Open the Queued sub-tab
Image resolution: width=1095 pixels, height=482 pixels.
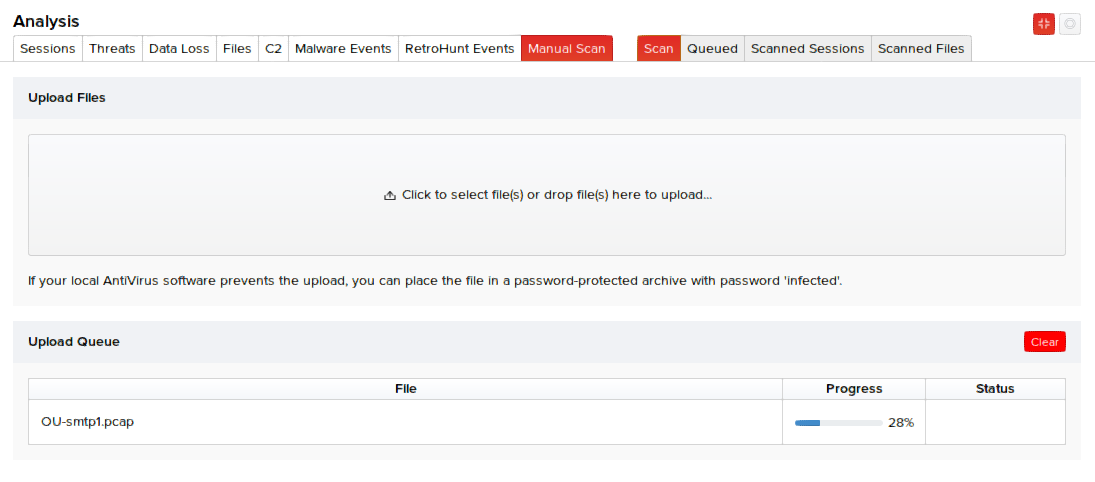(712, 49)
